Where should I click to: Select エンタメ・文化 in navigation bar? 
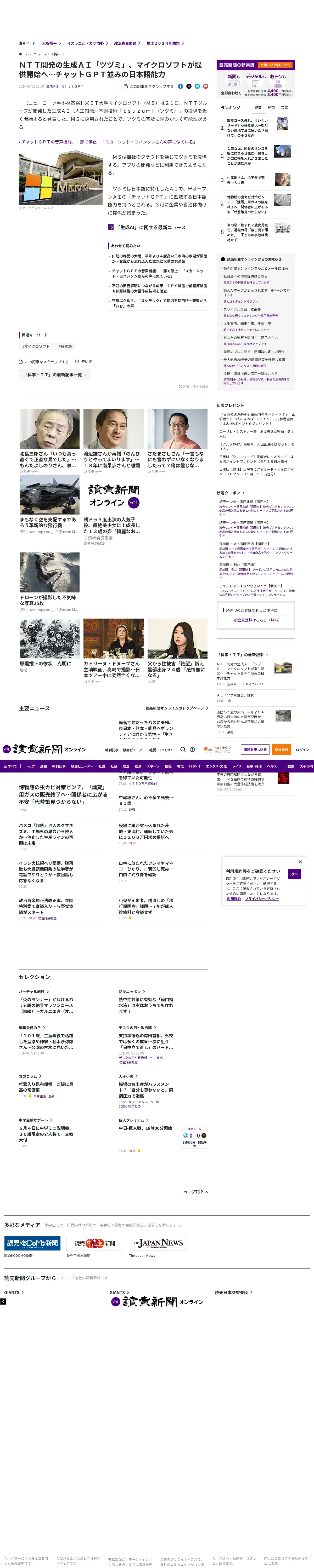coord(216,766)
